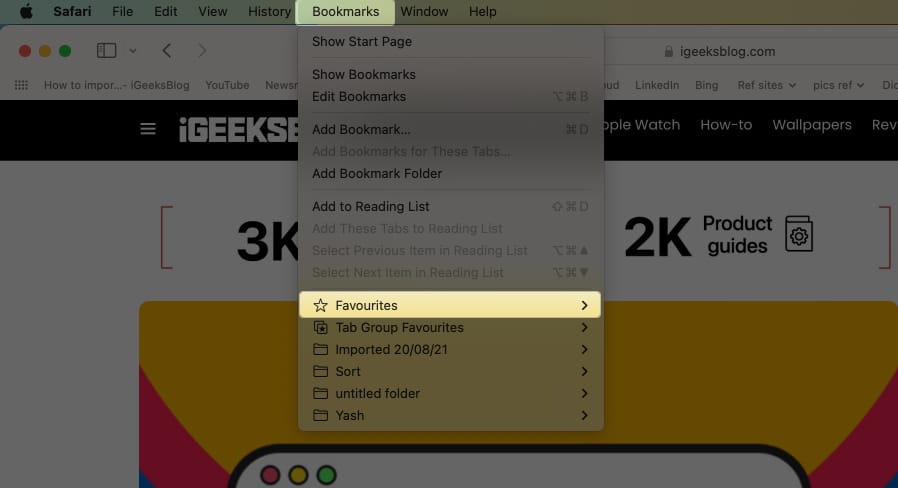Go forward with the forward arrow

click(x=202, y=51)
